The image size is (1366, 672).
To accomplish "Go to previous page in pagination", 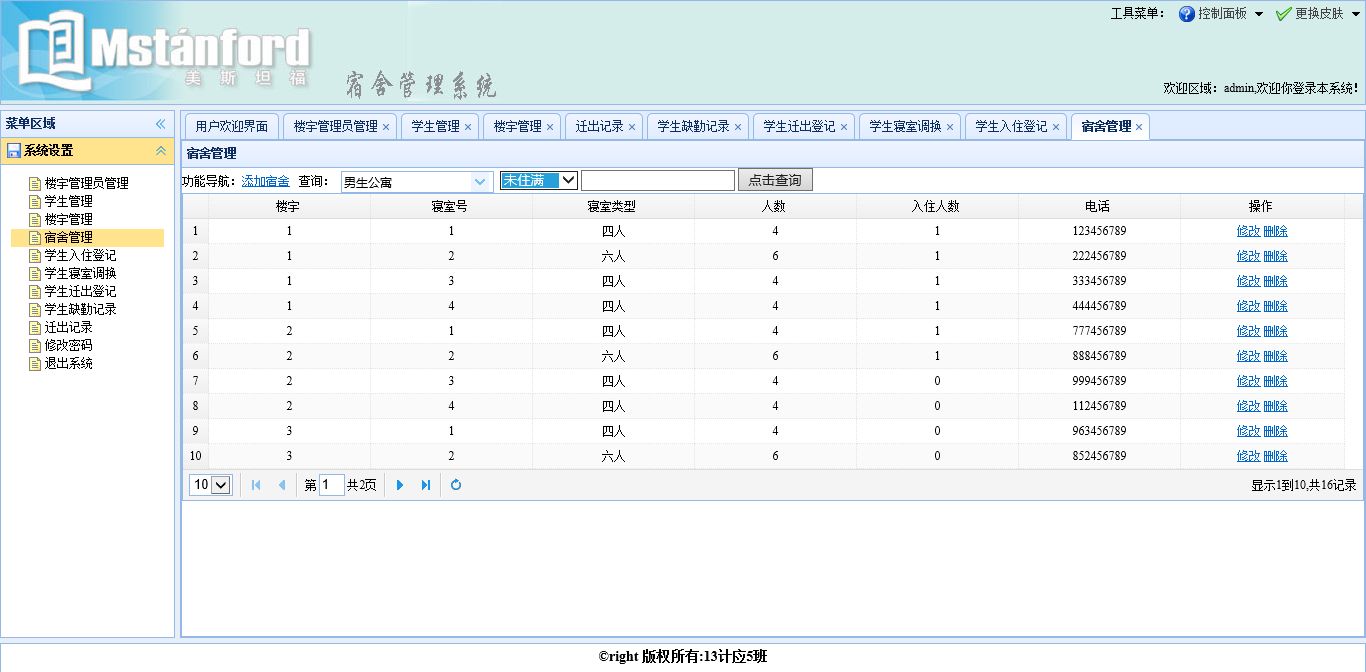I will 282,485.
